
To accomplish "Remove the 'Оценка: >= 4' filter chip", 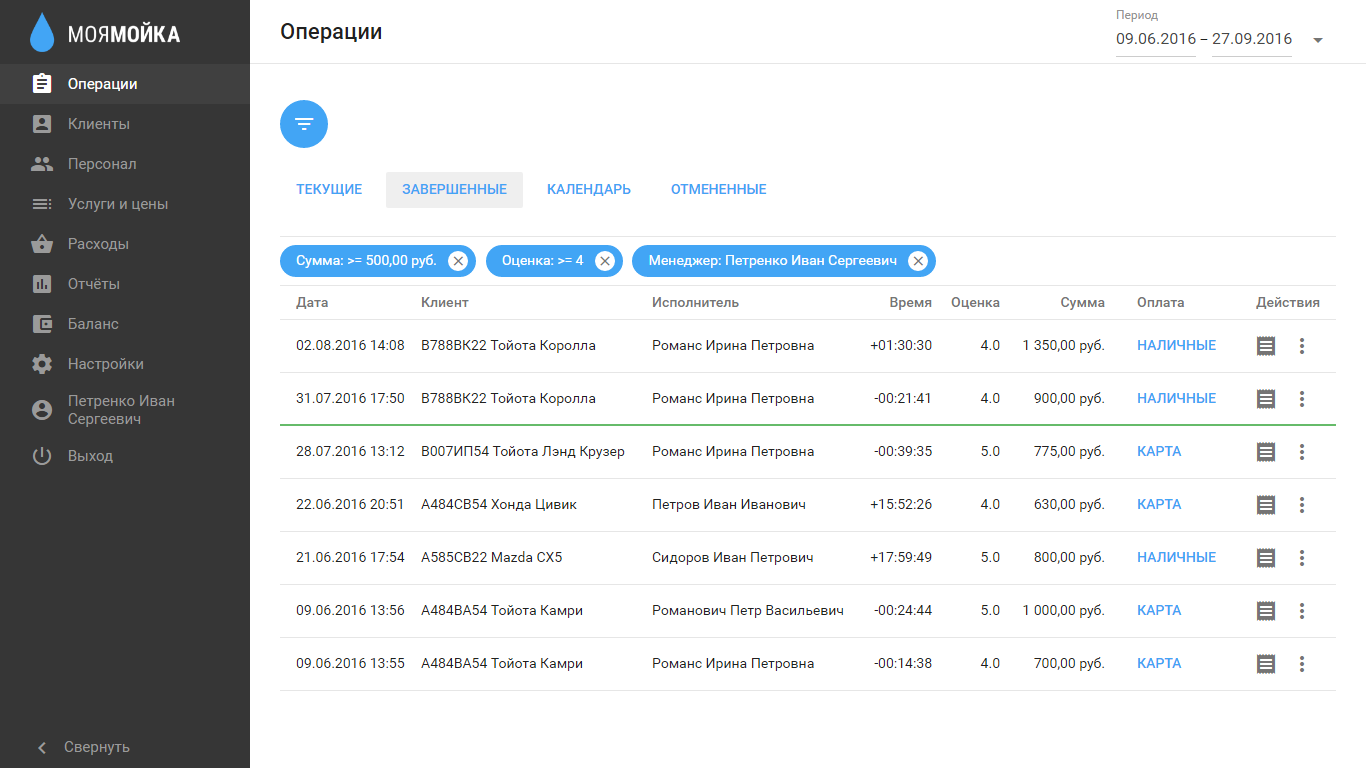I will (x=604, y=261).
